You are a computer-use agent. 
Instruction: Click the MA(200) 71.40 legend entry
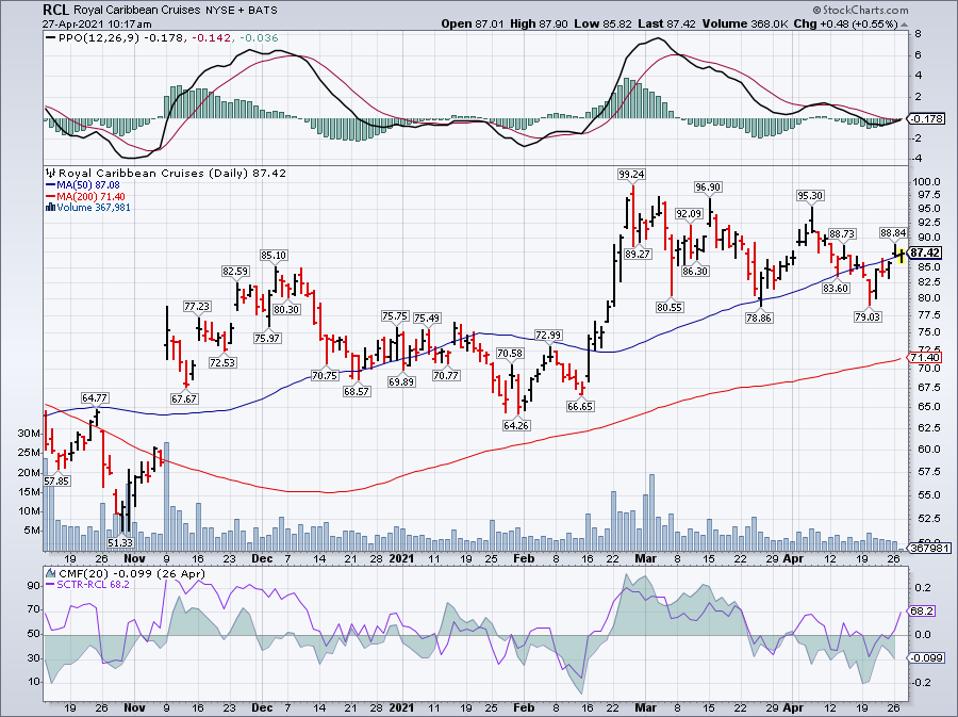click(x=90, y=197)
